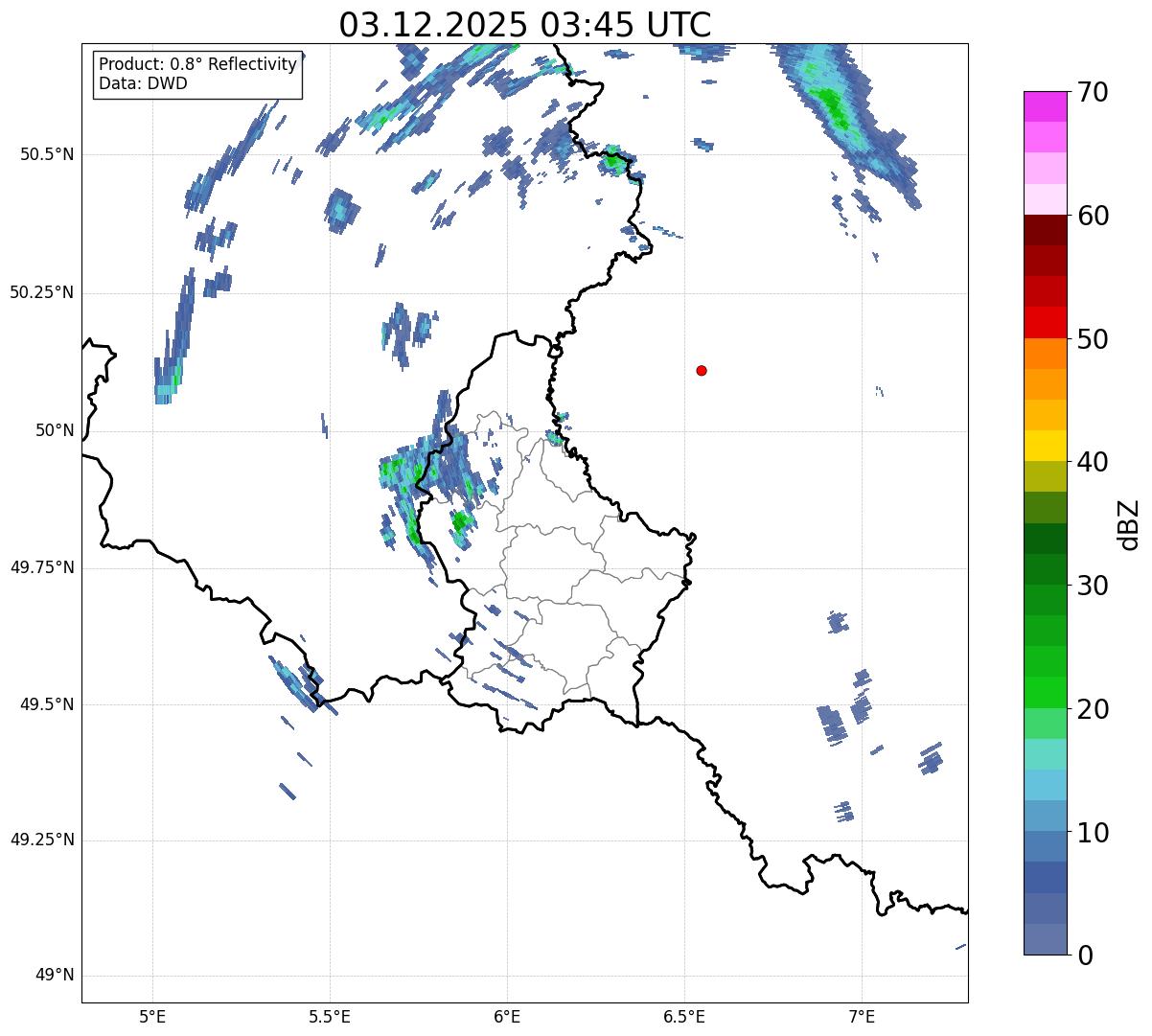The height and width of the screenshot is (1036, 1152).
Task: Click the 6°E longitude label
Action: (507, 1017)
